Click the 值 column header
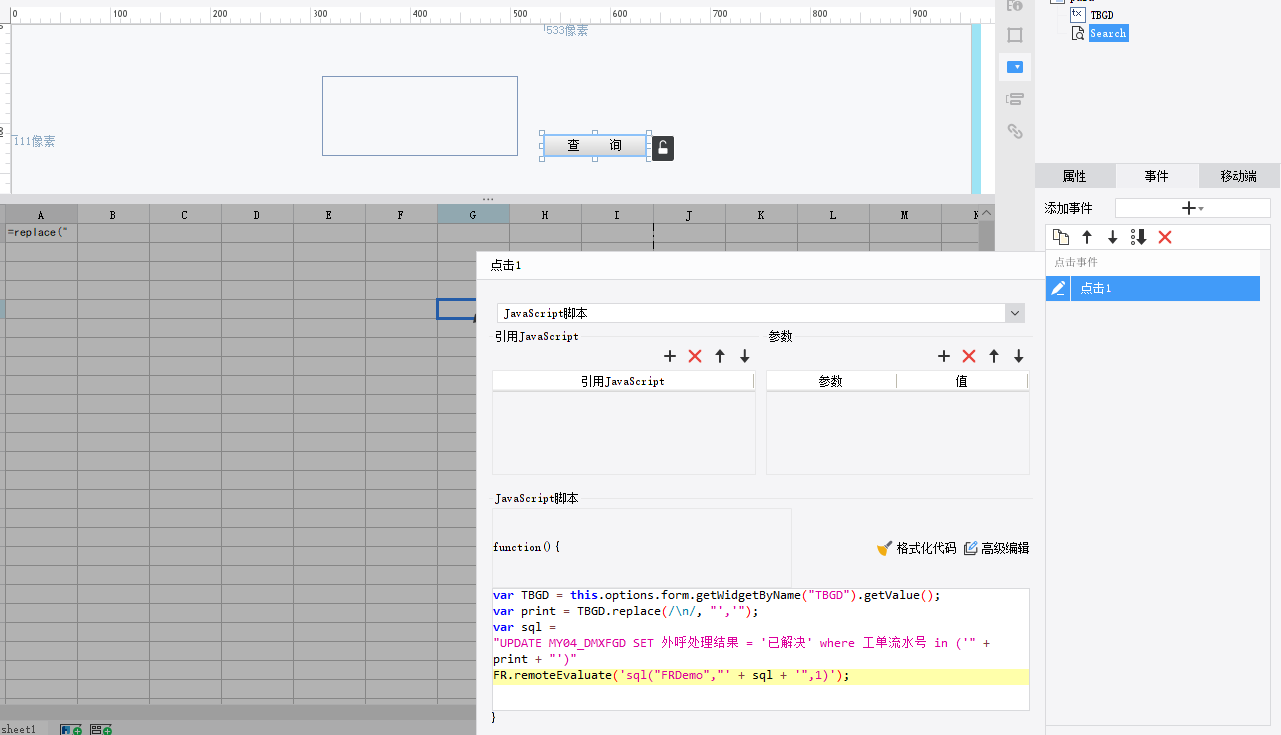Viewport: 1281px width, 735px height. tap(962, 381)
